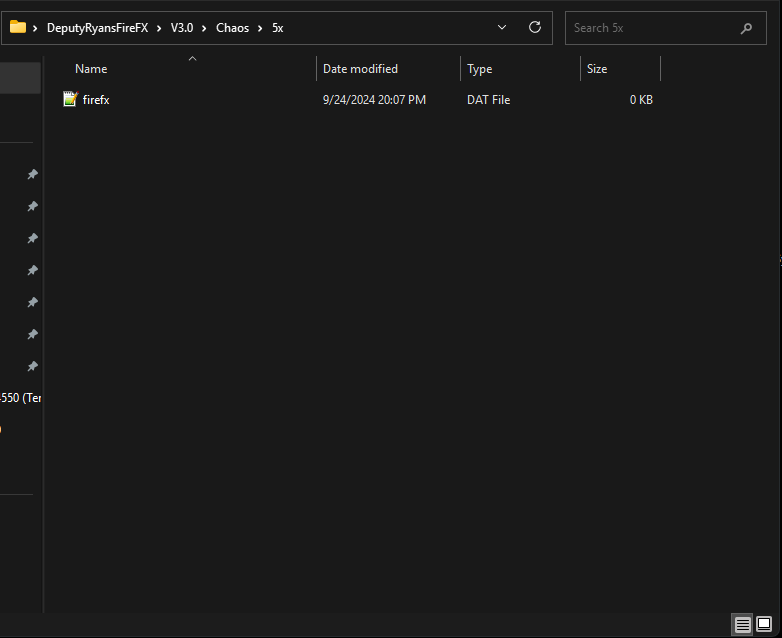The image size is (782, 638).
Task: Click the DAT File type cell
Action: tap(489, 100)
